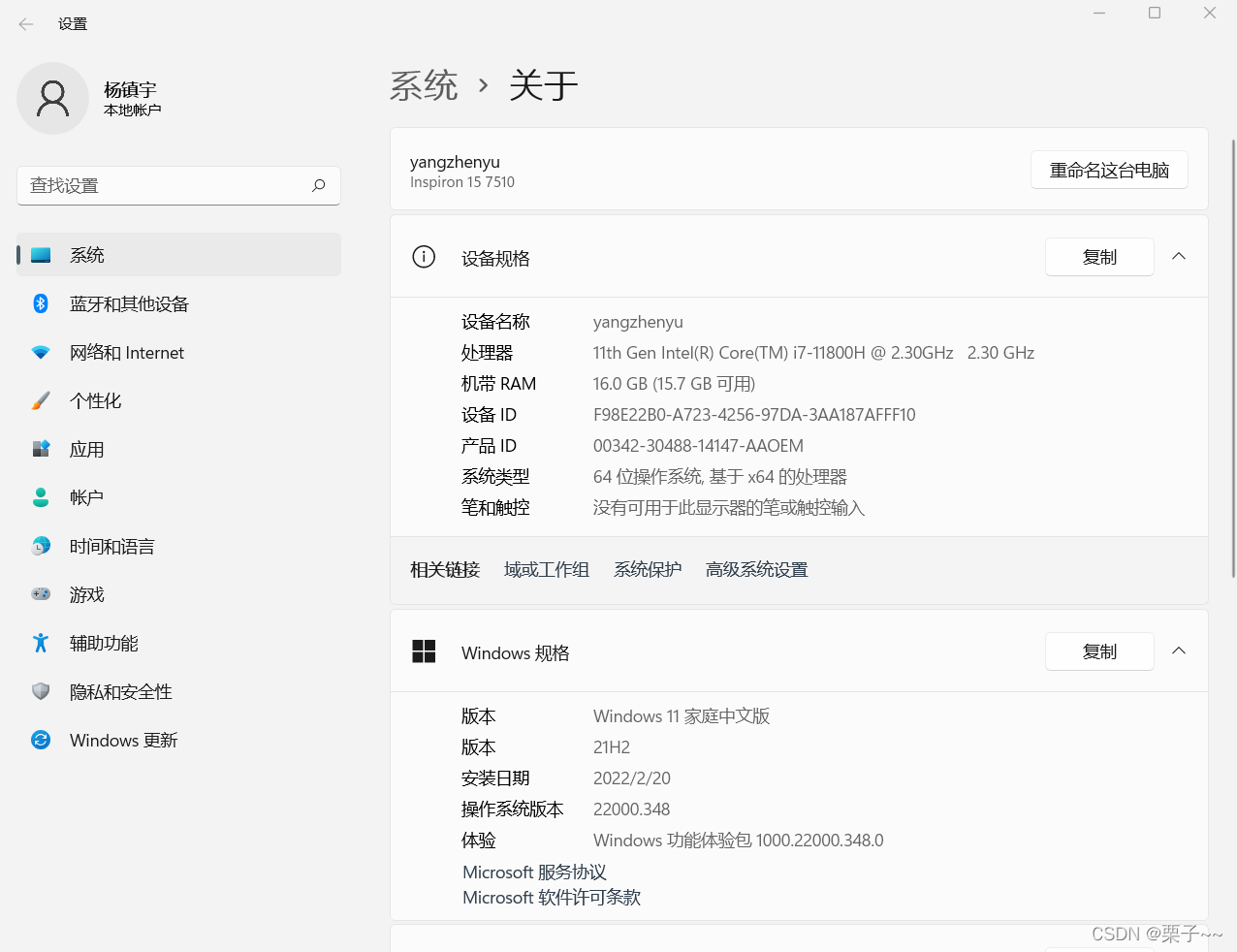1237x952 pixels.
Task: Open 辅助功能 settings
Action: point(179,643)
